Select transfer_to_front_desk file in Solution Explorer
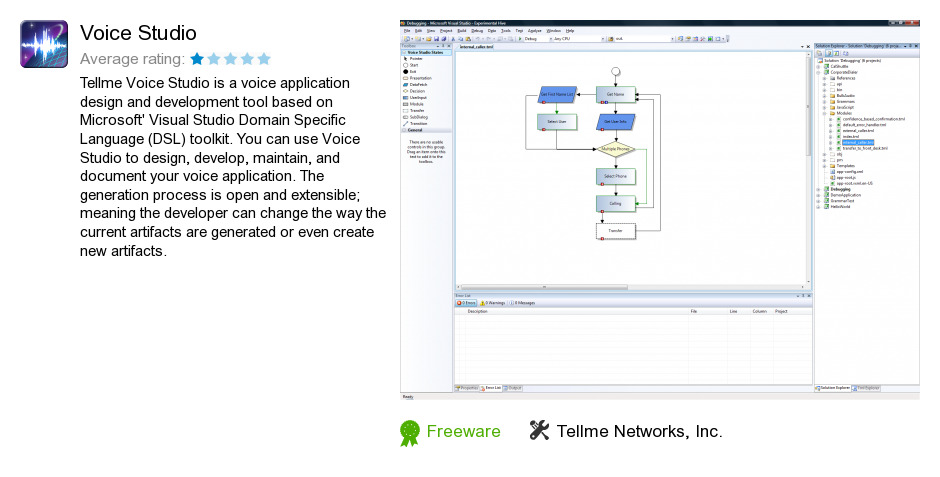The width and height of the screenshot is (940, 477). 864,148
